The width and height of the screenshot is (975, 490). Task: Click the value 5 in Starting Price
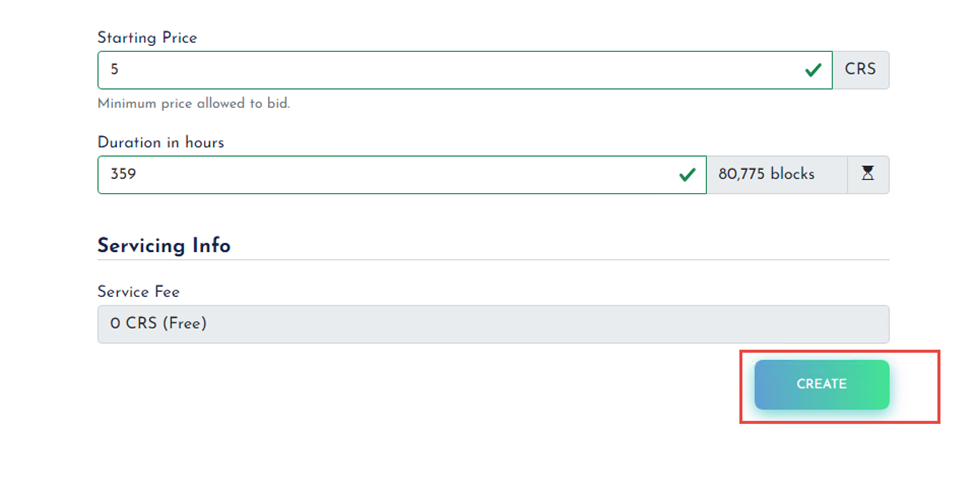[x=115, y=70]
